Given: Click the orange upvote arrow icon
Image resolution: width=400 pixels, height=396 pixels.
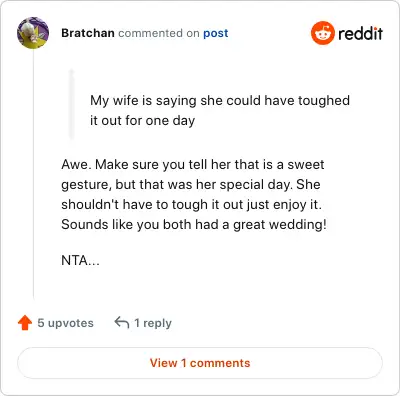Looking at the screenshot, I should pos(25,323).
